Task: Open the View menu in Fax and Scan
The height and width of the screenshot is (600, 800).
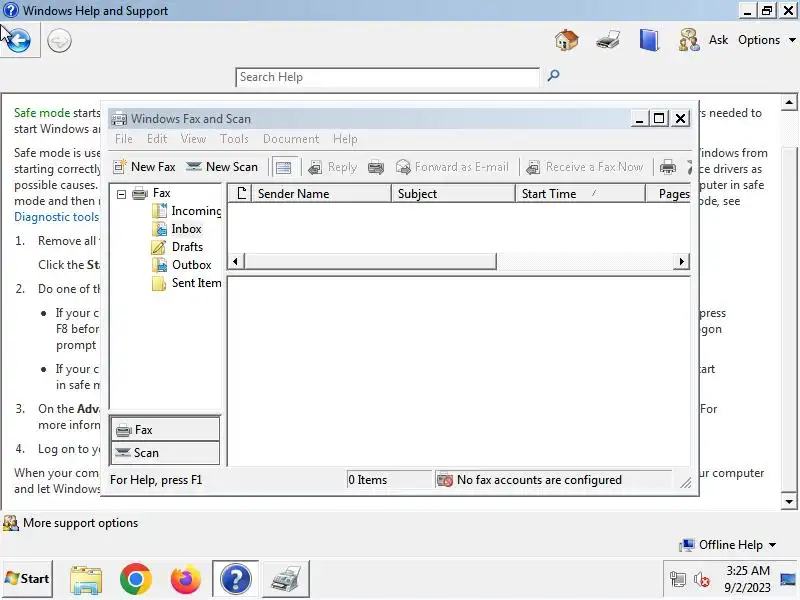Action: click(193, 139)
